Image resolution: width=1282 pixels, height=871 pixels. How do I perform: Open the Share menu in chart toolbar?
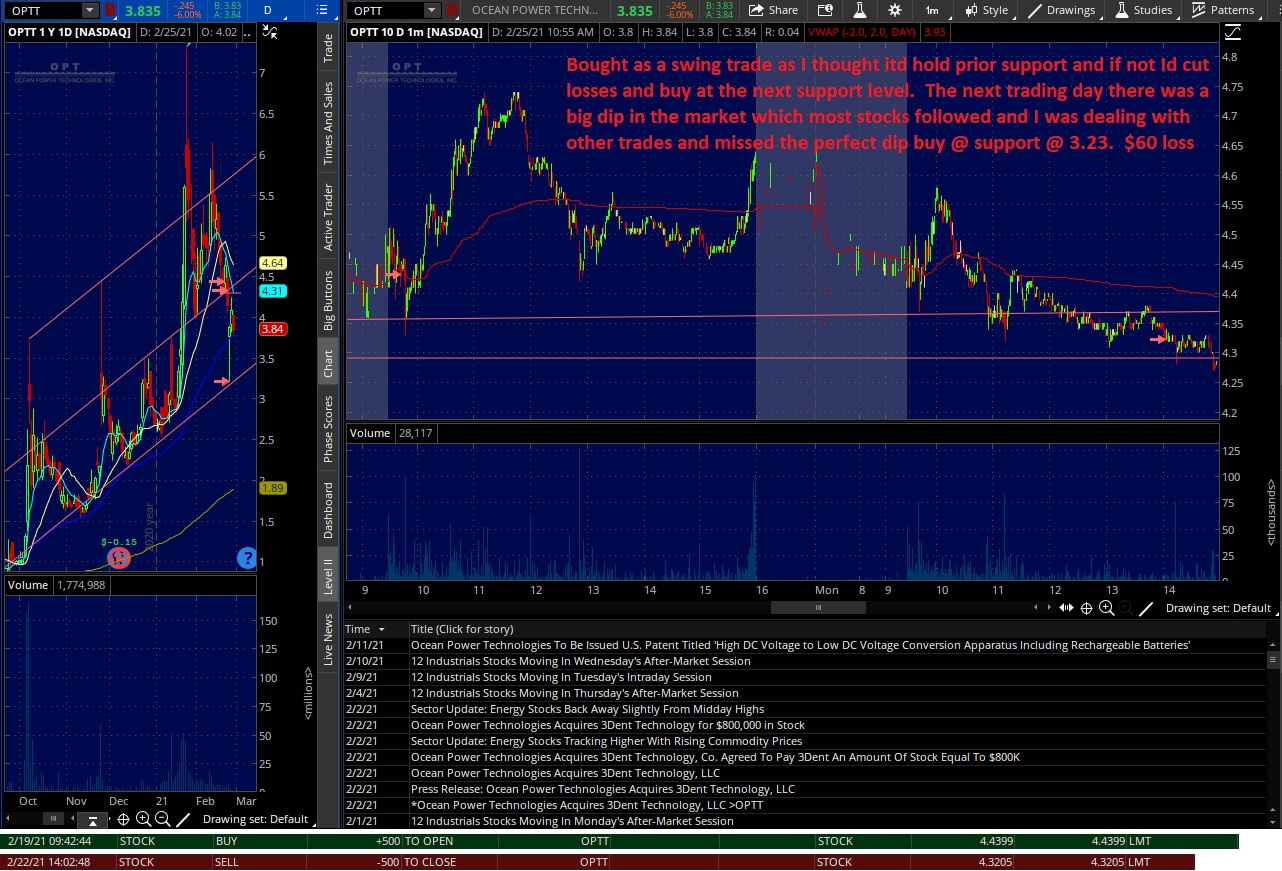click(x=773, y=10)
